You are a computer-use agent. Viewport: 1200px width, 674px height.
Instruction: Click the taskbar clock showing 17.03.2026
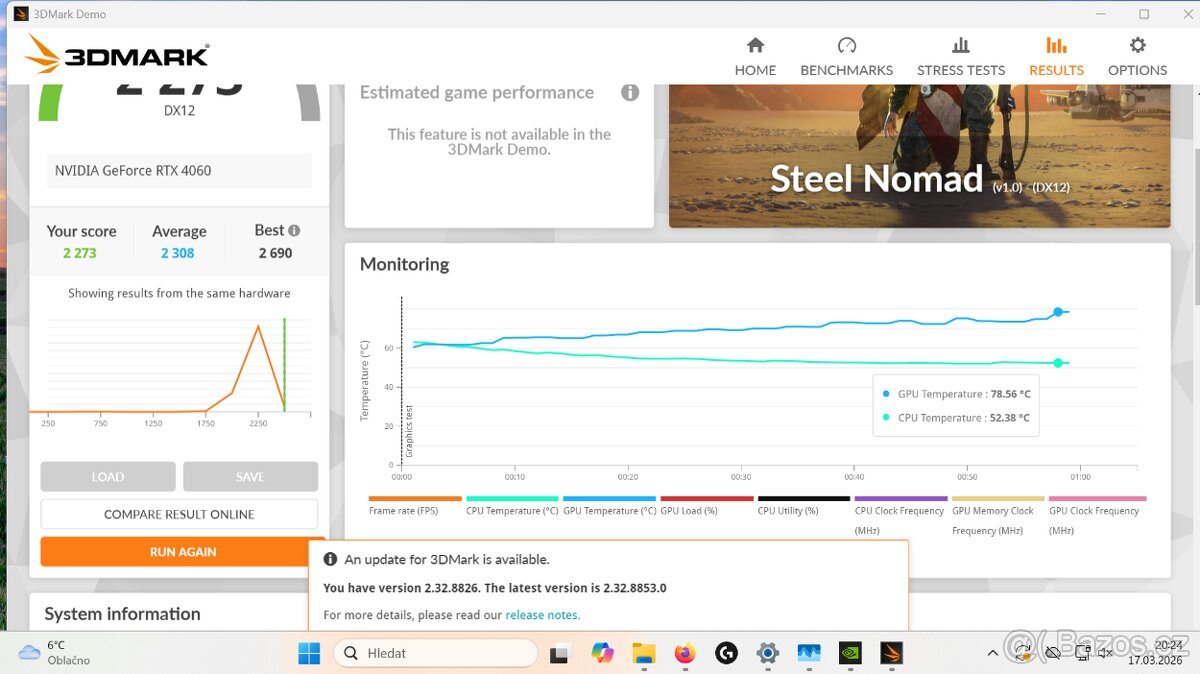coord(1155,653)
